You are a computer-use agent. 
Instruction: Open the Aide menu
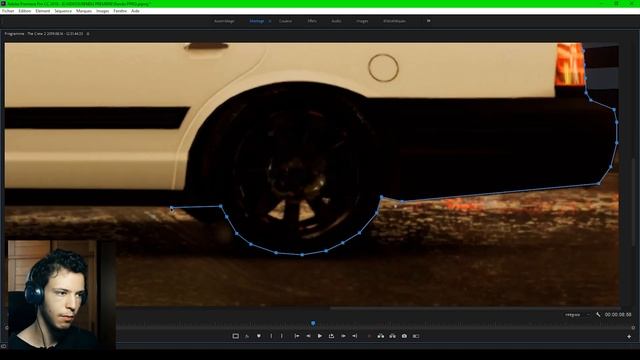[x=135, y=11]
